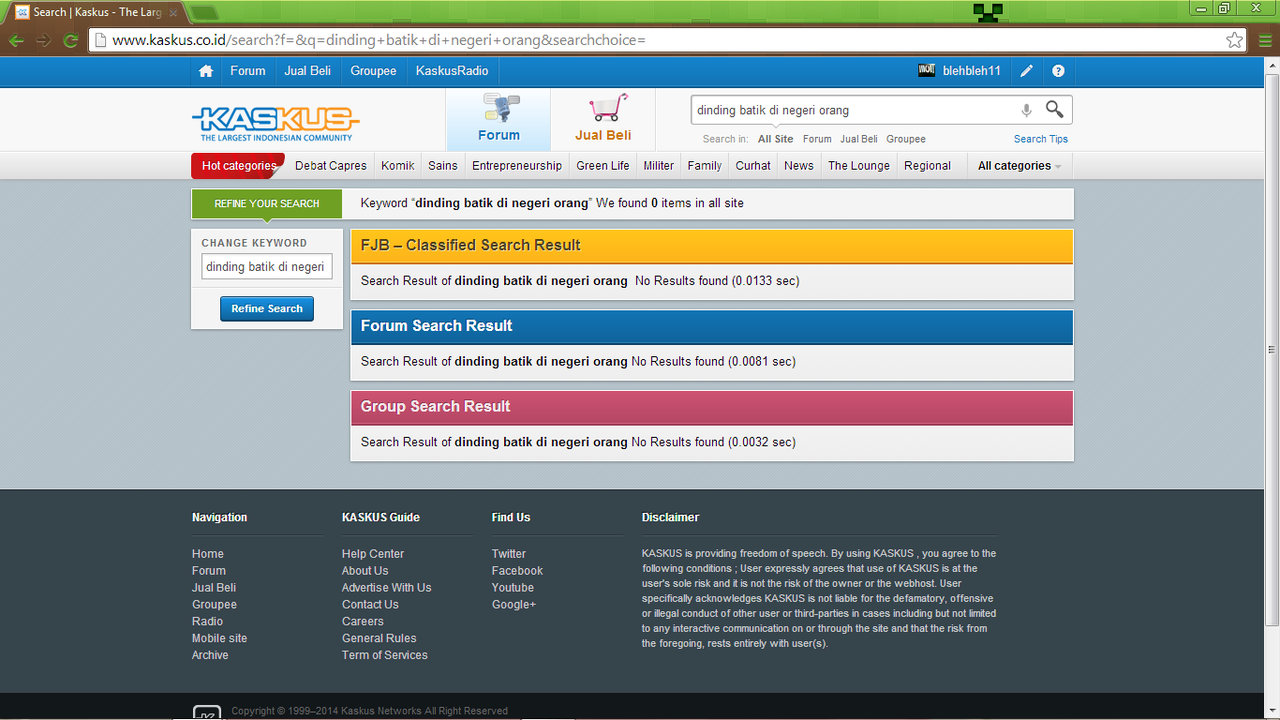Screen dimensions: 1280x720
Task: Open Groupee in the top blue bar
Action: coord(373,71)
